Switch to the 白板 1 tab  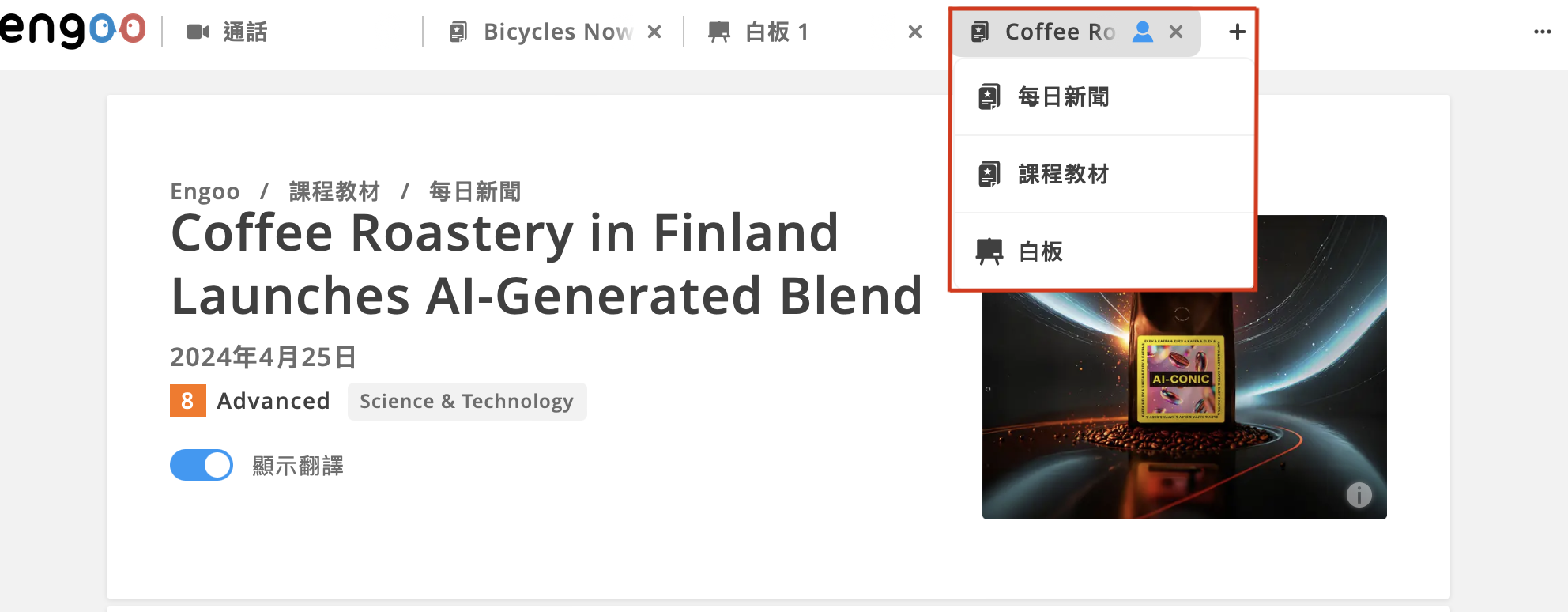tap(777, 32)
